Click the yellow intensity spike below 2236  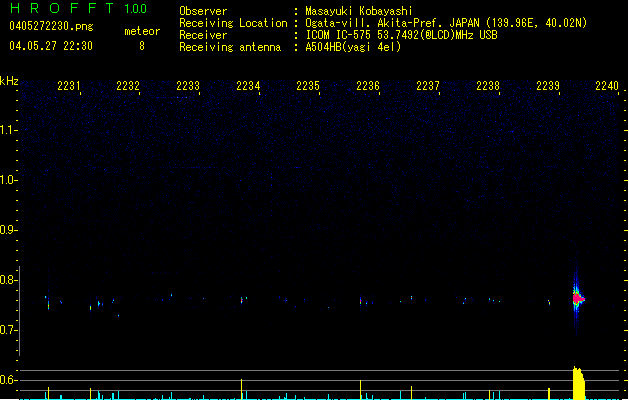(360, 390)
